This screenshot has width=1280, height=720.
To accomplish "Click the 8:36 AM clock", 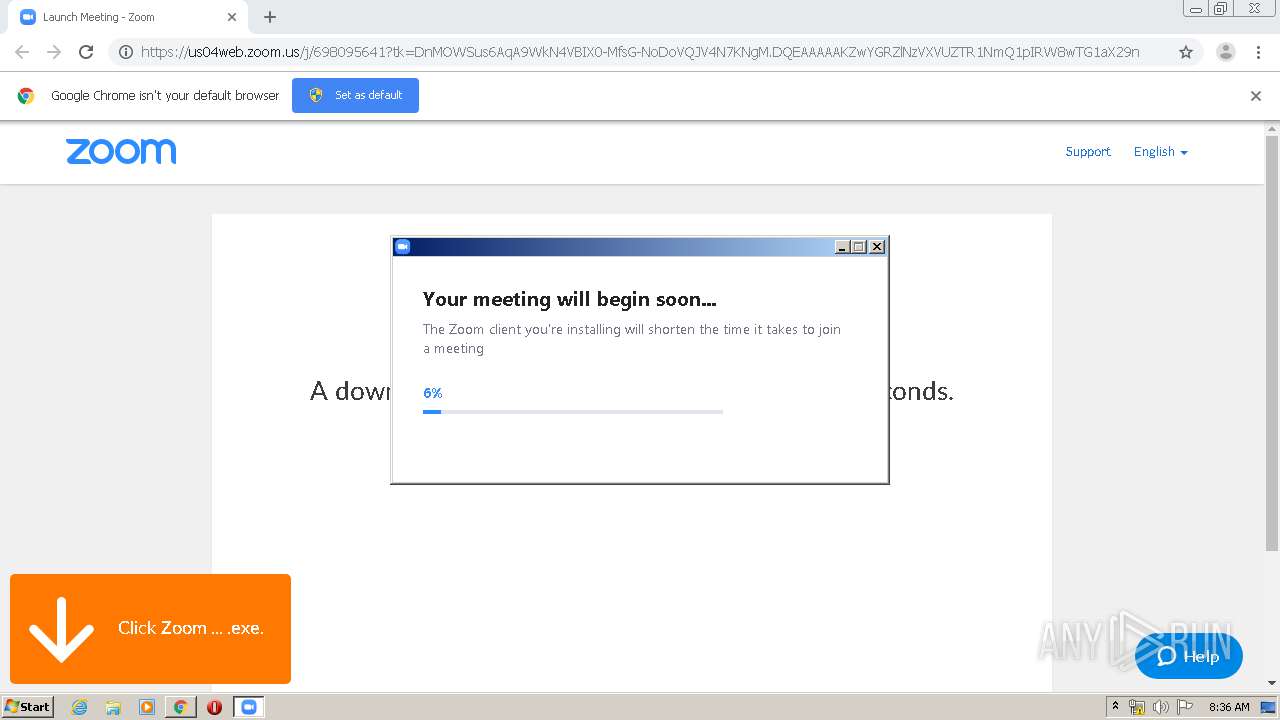I will click(1229, 707).
